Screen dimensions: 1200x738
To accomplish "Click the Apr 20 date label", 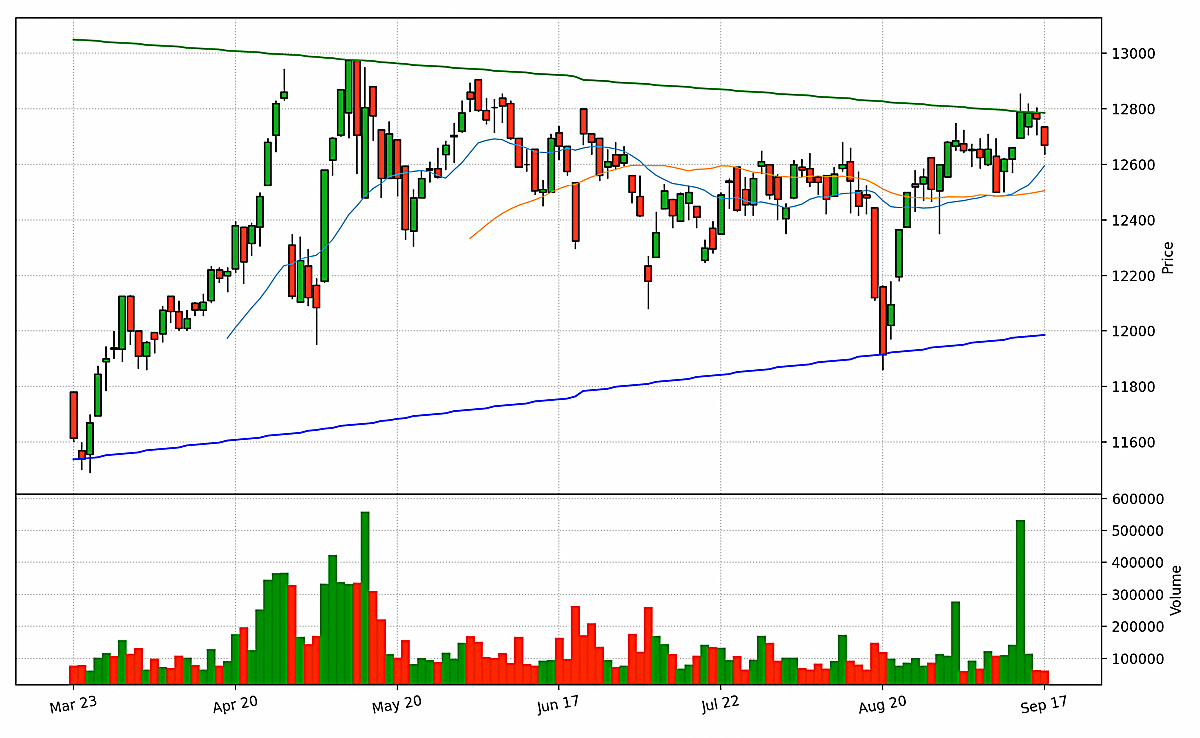I will pyautogui.click(x=235, y=704).
